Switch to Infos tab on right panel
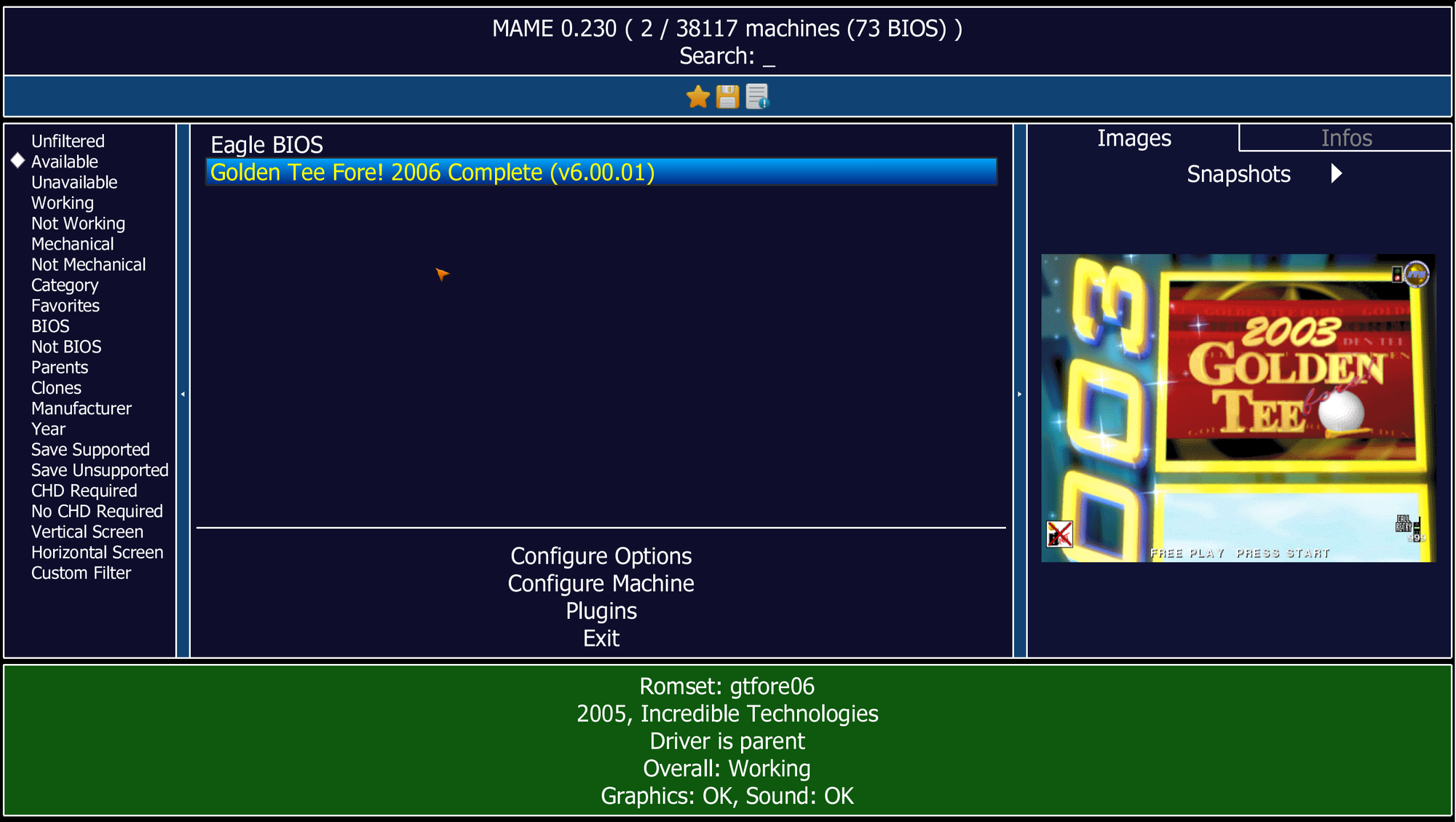The image size is (1456, 822). point(1345,138)
